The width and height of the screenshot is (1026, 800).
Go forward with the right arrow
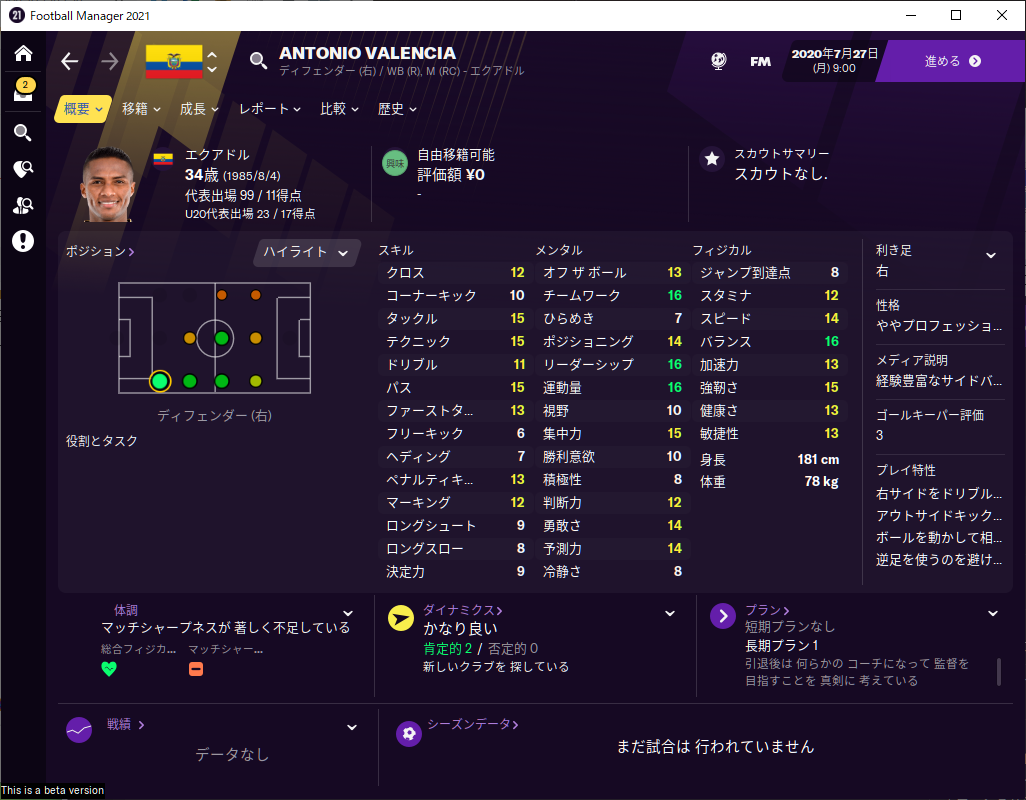pyautogui.click(x=110, y=61)
